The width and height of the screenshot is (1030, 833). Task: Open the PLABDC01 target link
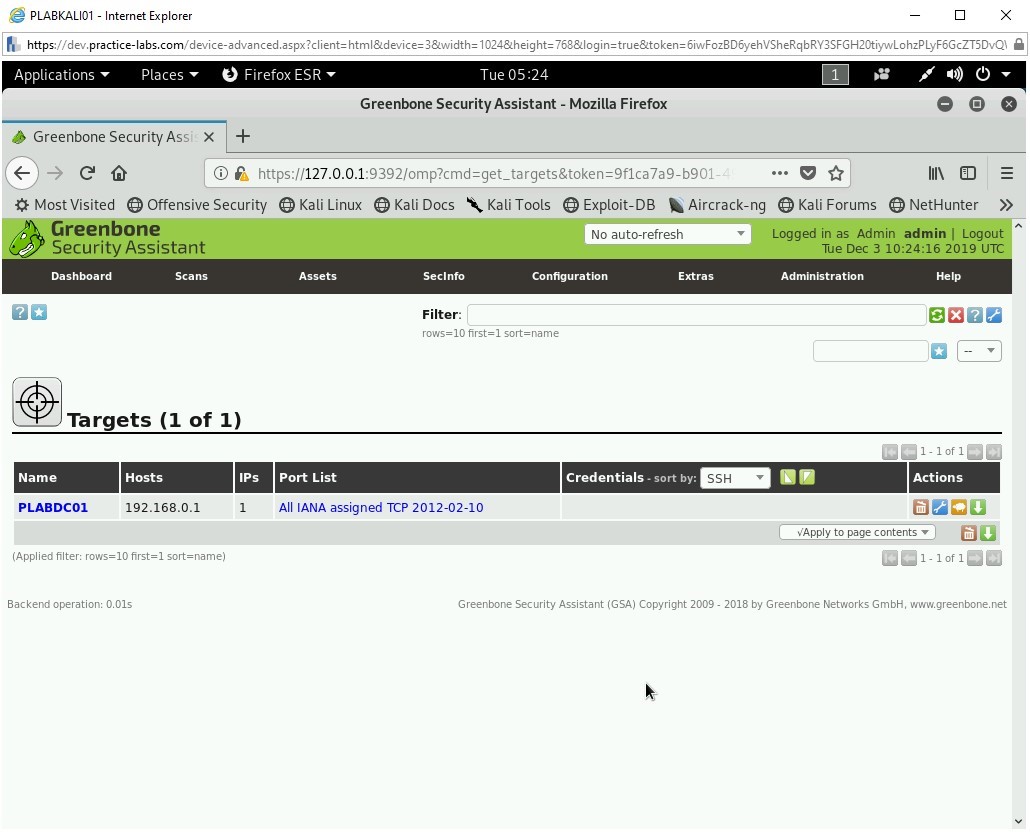coord(53,507)
